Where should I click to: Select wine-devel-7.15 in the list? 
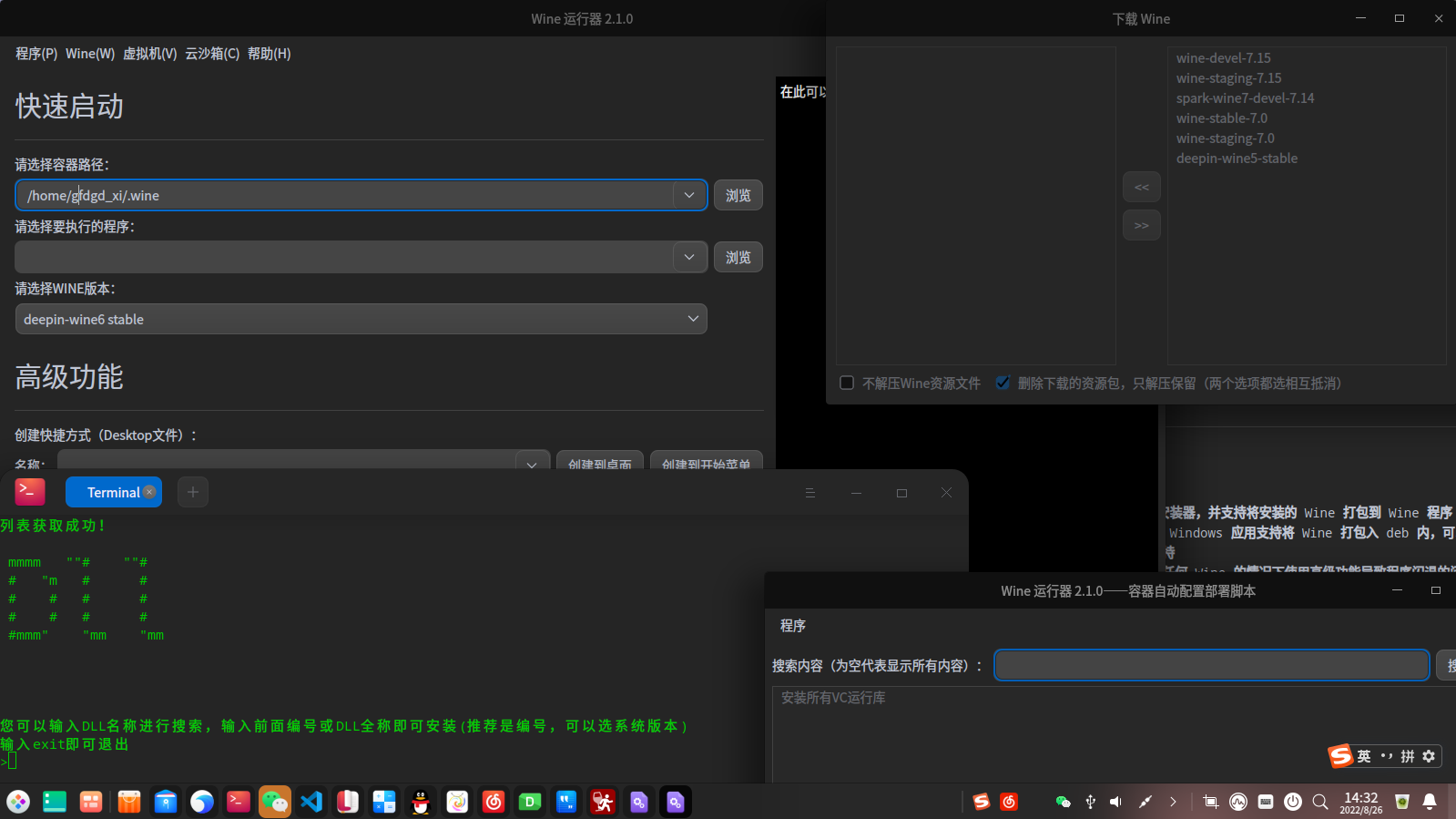pos(1223,57)
